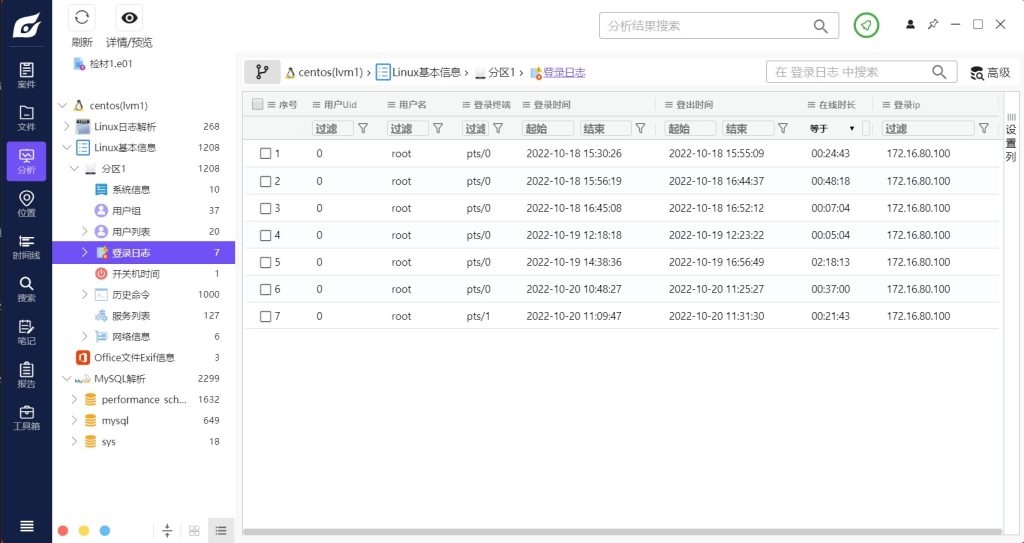Click the green shield icon in title bar
This screenshot has width=1024, height=543.
[x=866, y=26]
